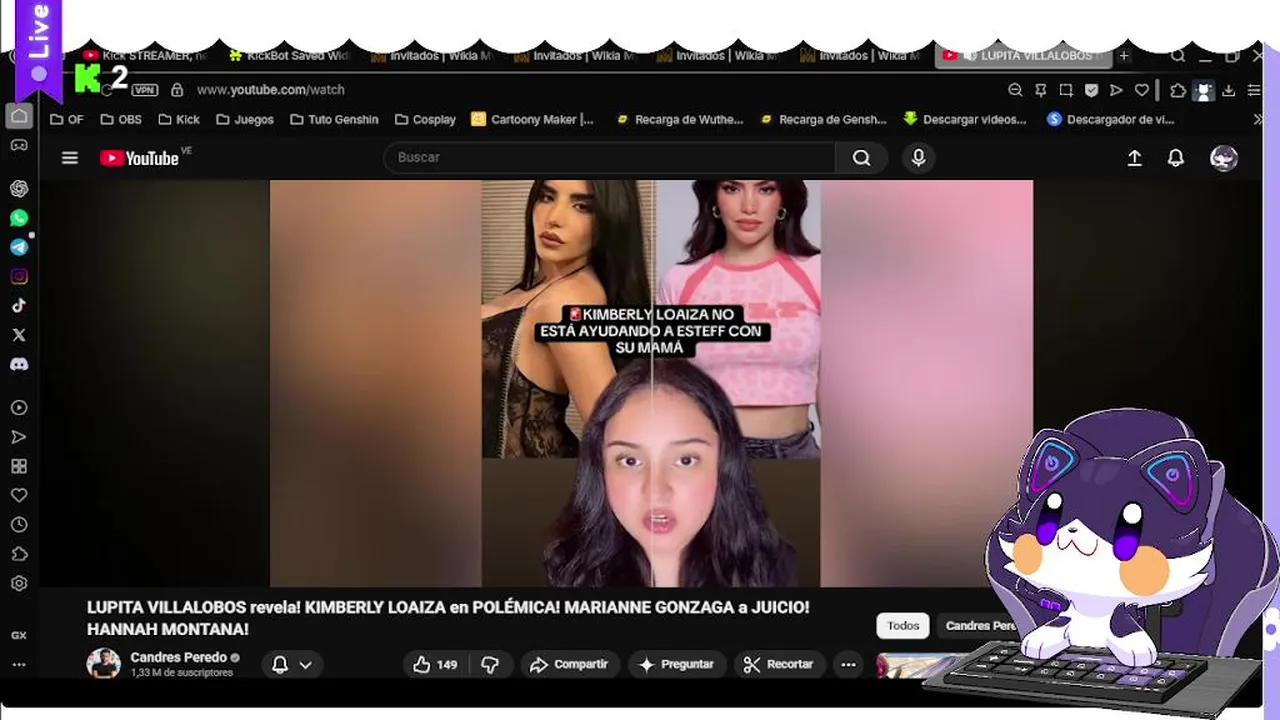Screen dimensions: 1280x720
Task: Open the Flow send icon in sidebar
Action: pyautogui.click(x=19, y=437)
